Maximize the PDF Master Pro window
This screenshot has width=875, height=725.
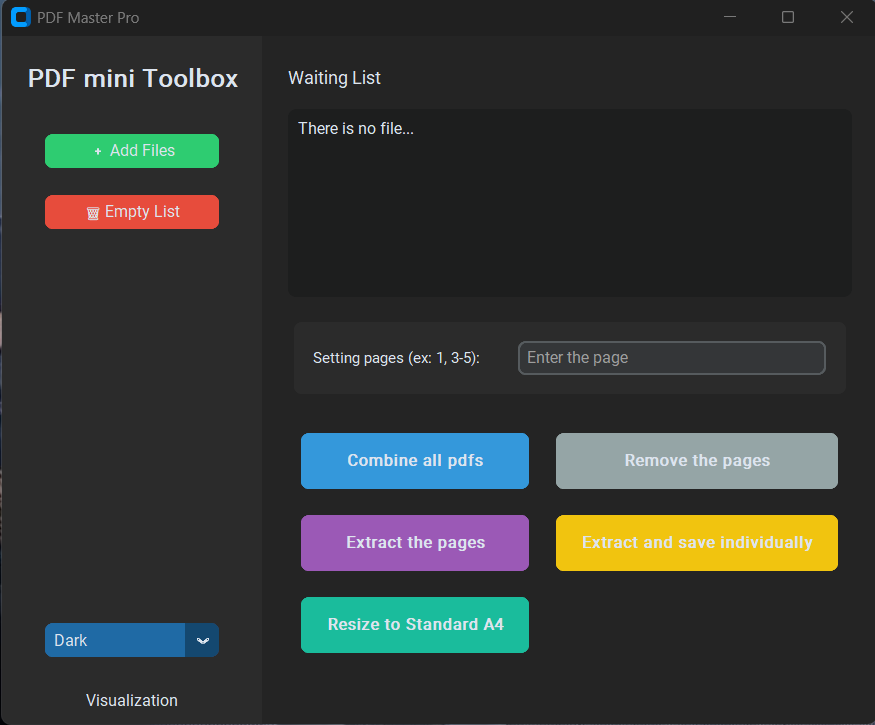tap(787, 17)
